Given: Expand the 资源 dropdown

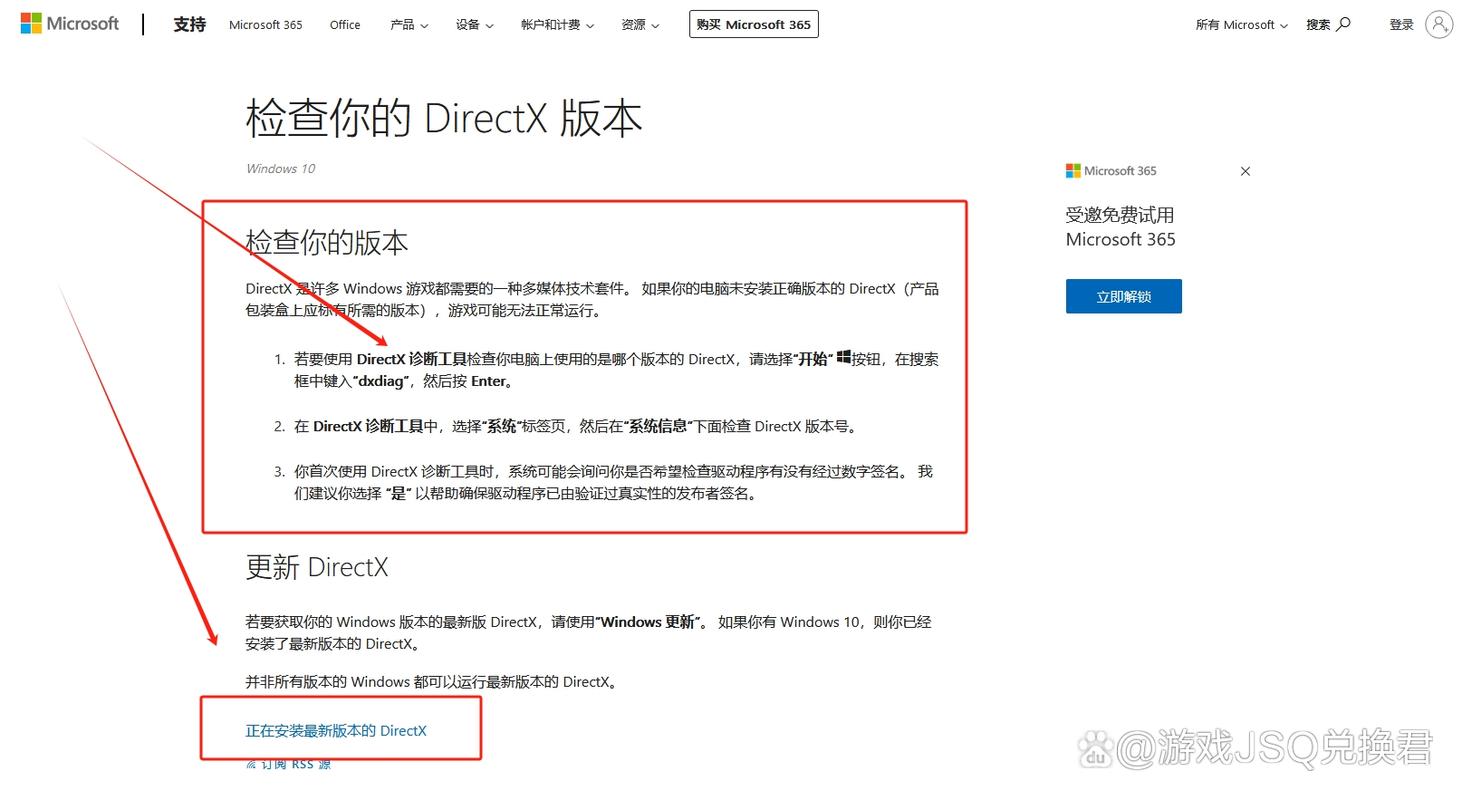Looking at the screenshot, I should pos(640,25).
